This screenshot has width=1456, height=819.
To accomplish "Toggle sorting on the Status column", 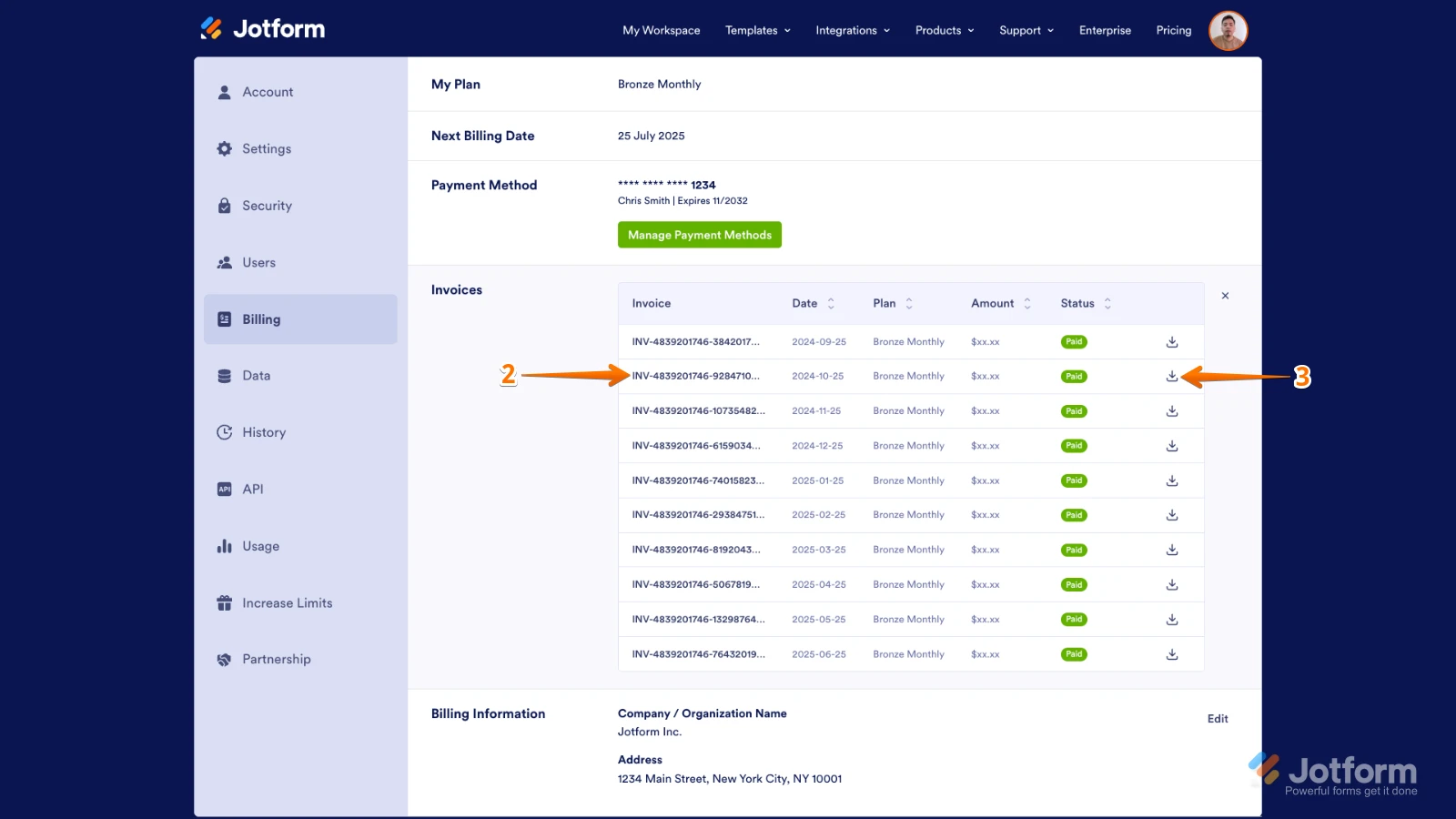I will pos(1107,303).
